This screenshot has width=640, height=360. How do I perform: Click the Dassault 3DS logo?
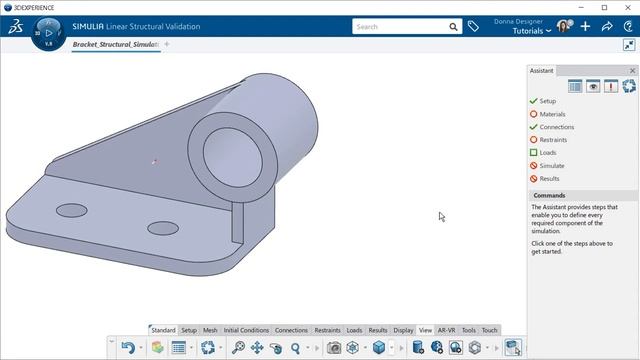[x=16, y=27]
